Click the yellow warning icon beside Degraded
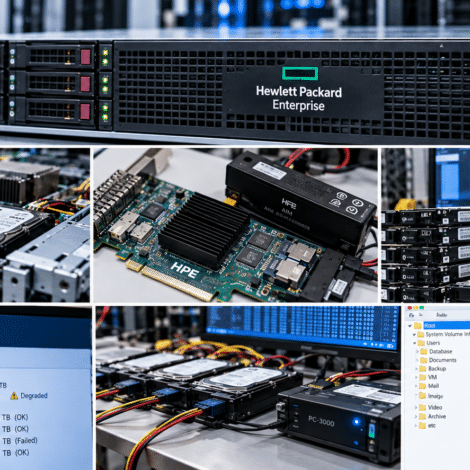Image resolution: width=470 pixels, height=470 pixels. point(14,396)
